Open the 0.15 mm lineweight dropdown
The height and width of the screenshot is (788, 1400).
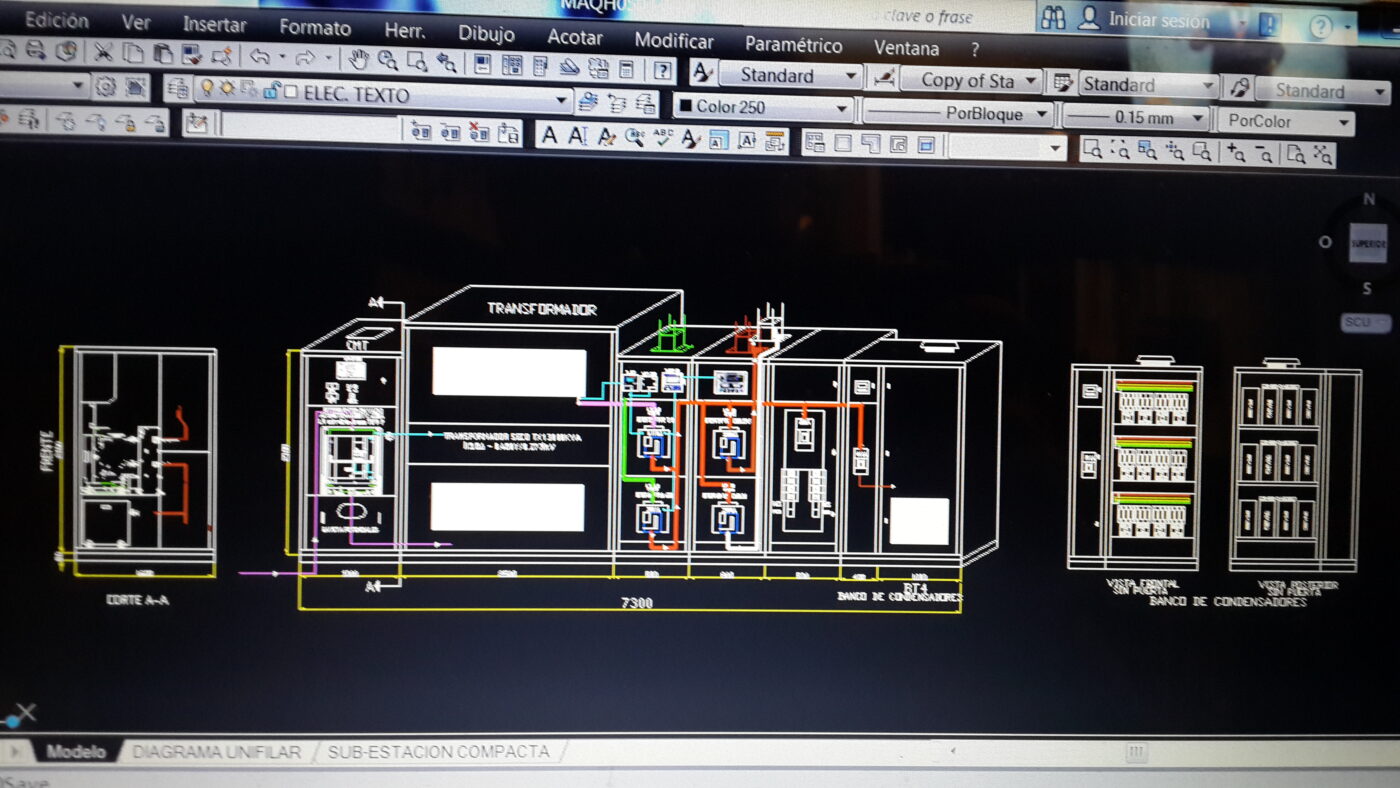(x=1199, y=118)
